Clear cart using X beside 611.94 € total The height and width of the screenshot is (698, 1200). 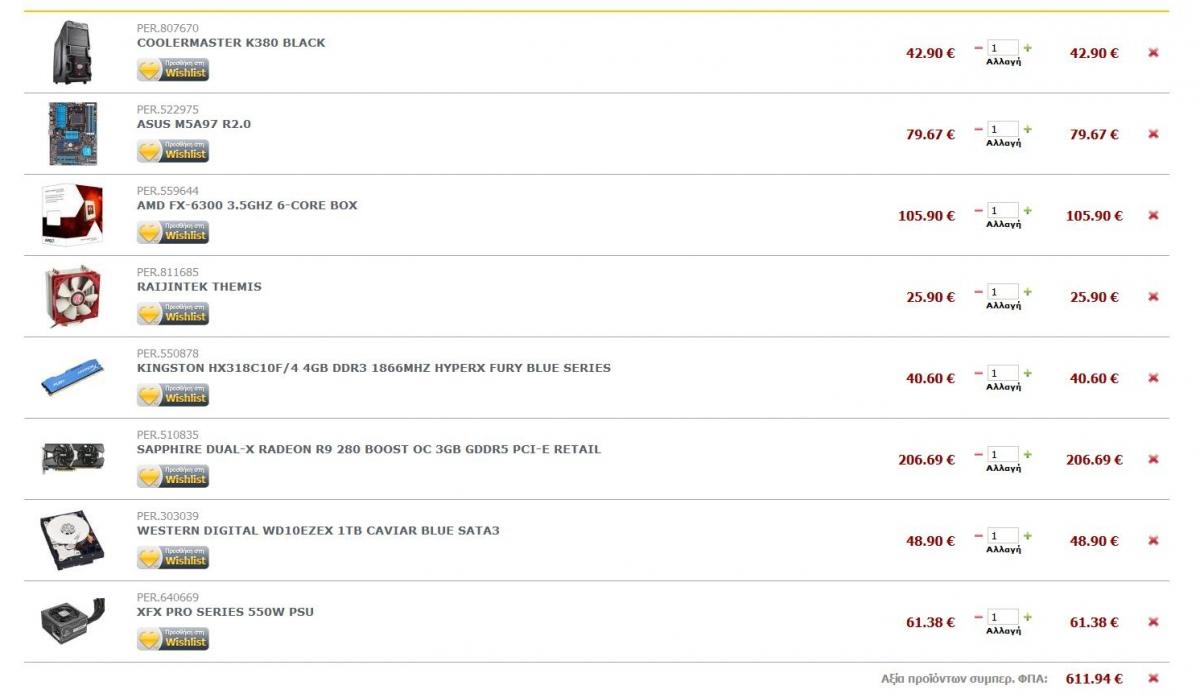point(1153,678)
